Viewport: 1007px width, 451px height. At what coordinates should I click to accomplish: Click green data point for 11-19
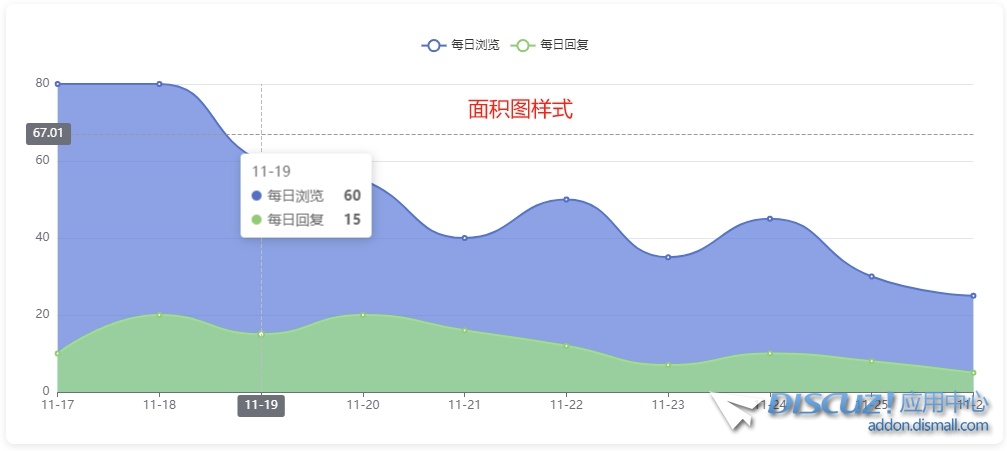point(261,334)
